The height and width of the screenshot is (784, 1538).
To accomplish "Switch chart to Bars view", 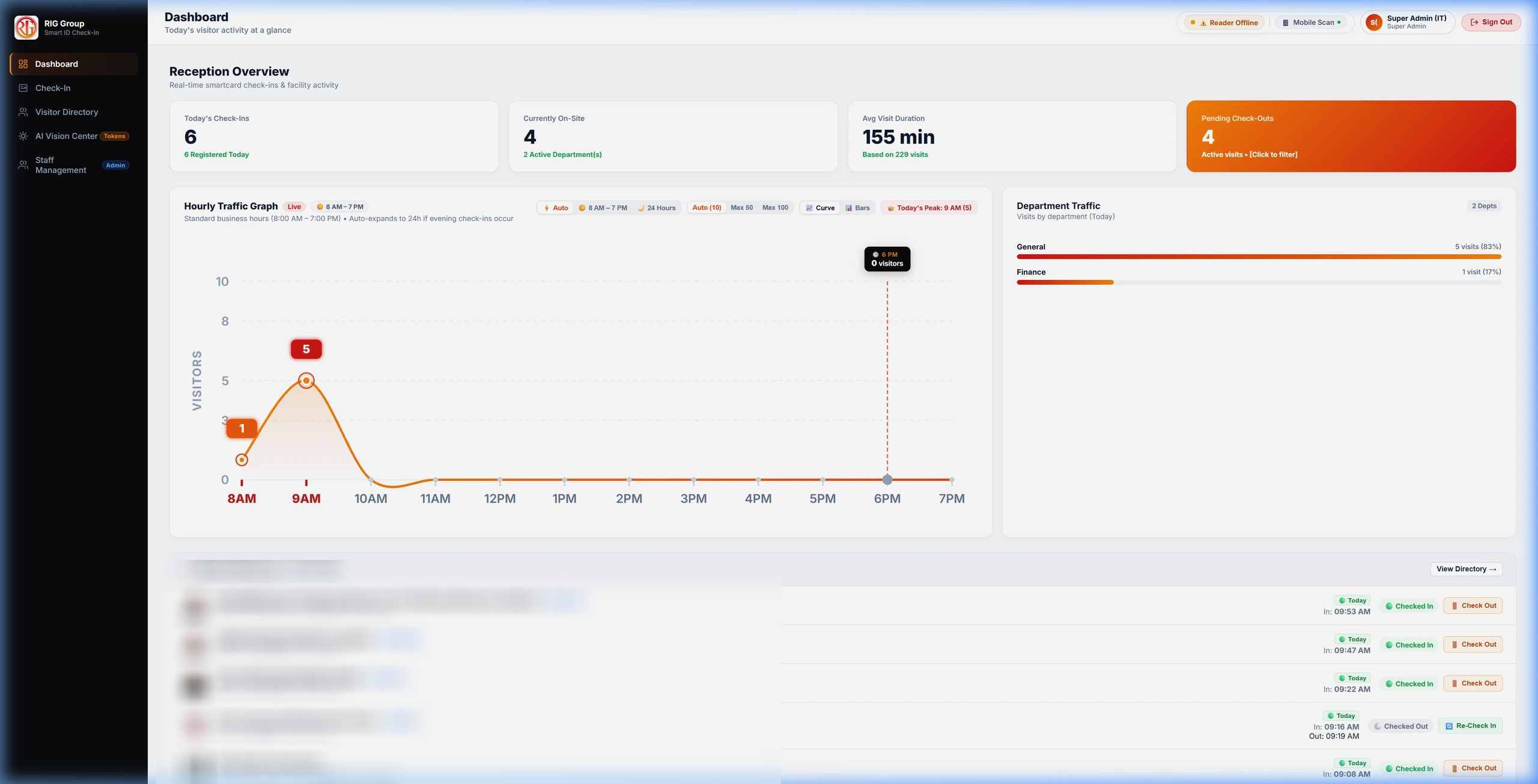I will click(x=857, y=208).
